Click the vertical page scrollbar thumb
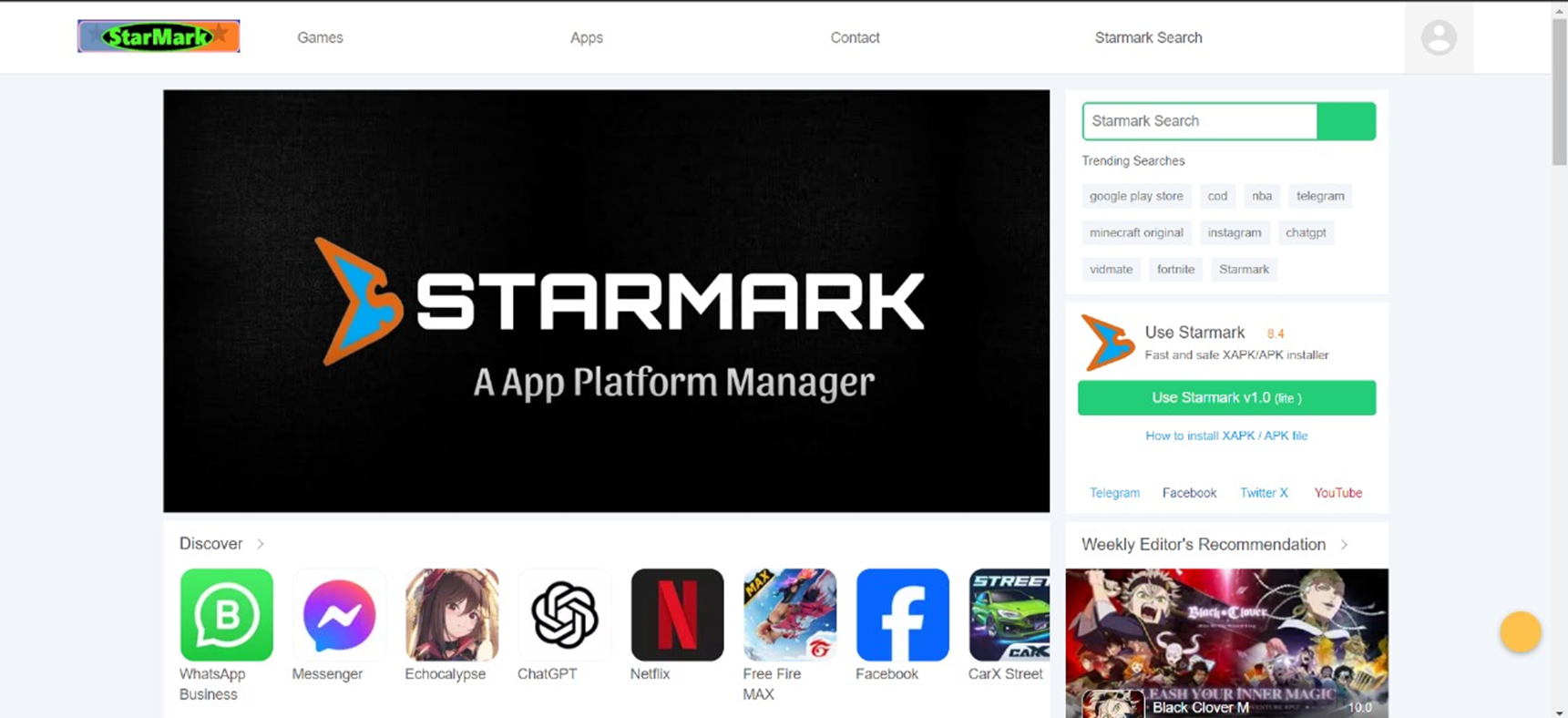The width and height of the screenshot is (1568, 718). click(x=1560, y=91)
